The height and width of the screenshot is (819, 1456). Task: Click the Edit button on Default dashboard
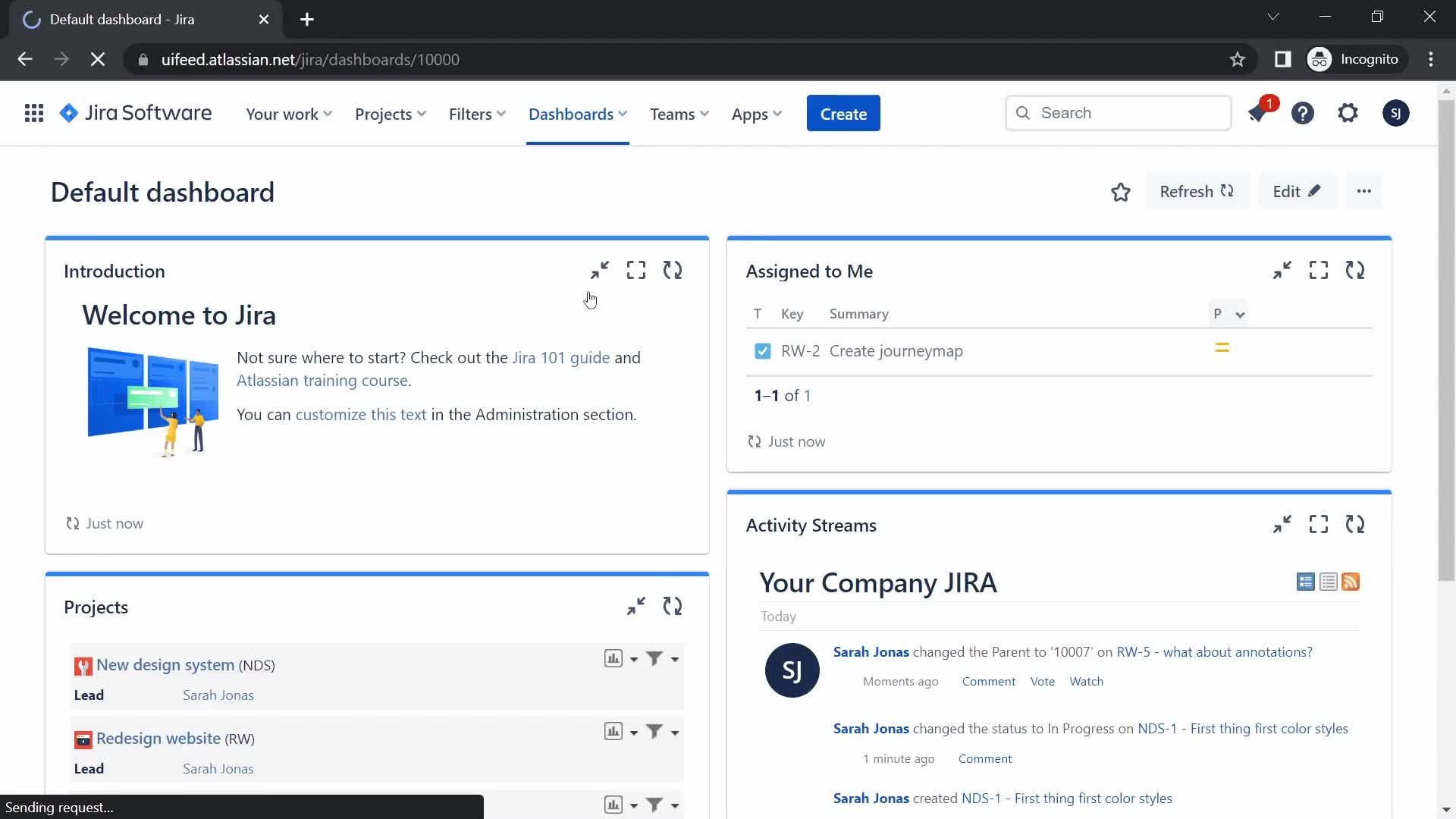(x=1296, y=191)
